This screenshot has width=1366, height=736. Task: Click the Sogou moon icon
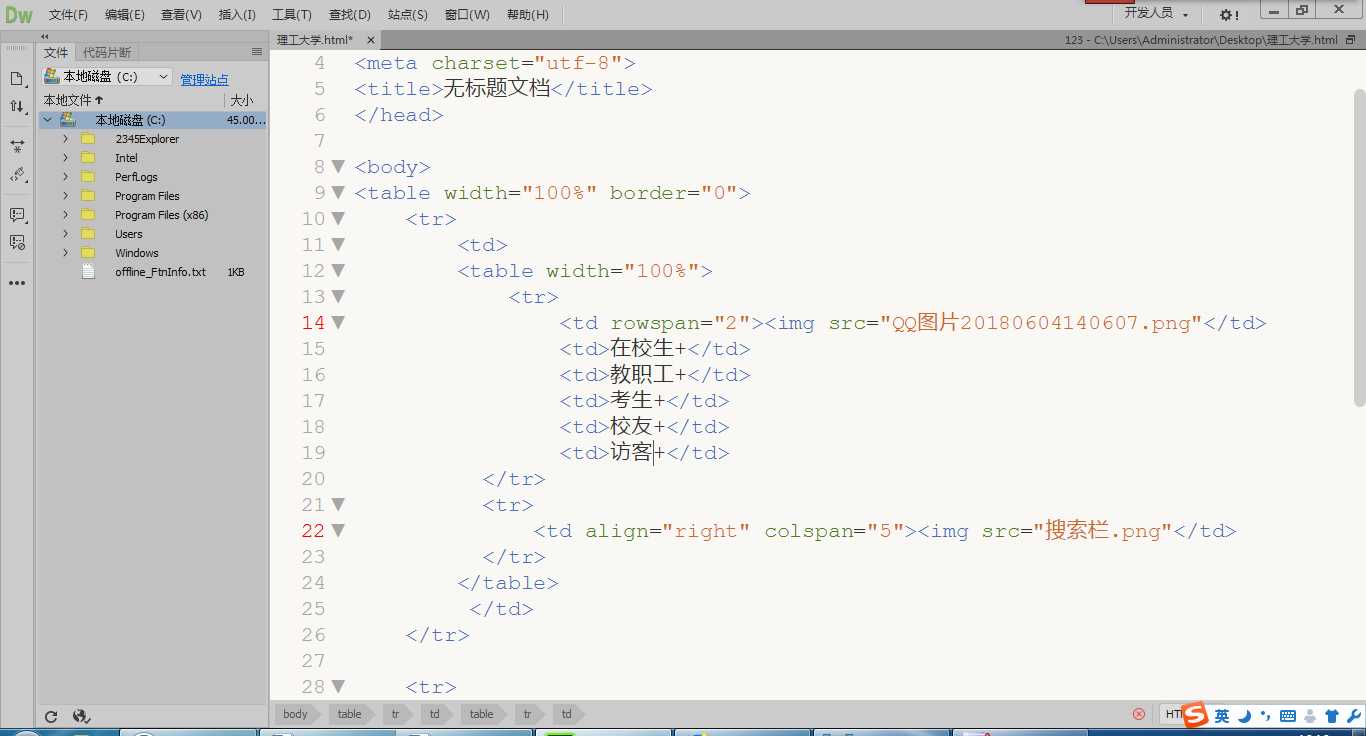coord(1244,716)
